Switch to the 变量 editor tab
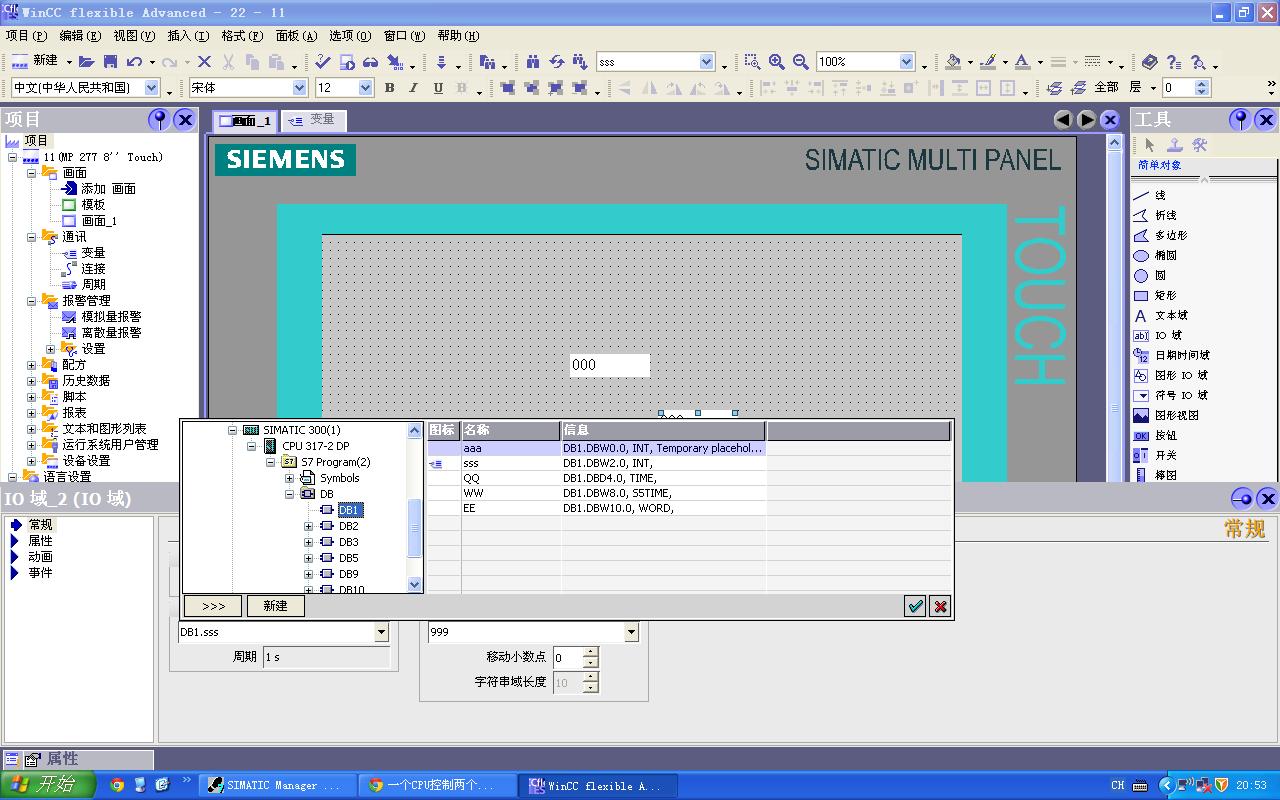This screenshot has width=1280, height=800. pos(312,120)
